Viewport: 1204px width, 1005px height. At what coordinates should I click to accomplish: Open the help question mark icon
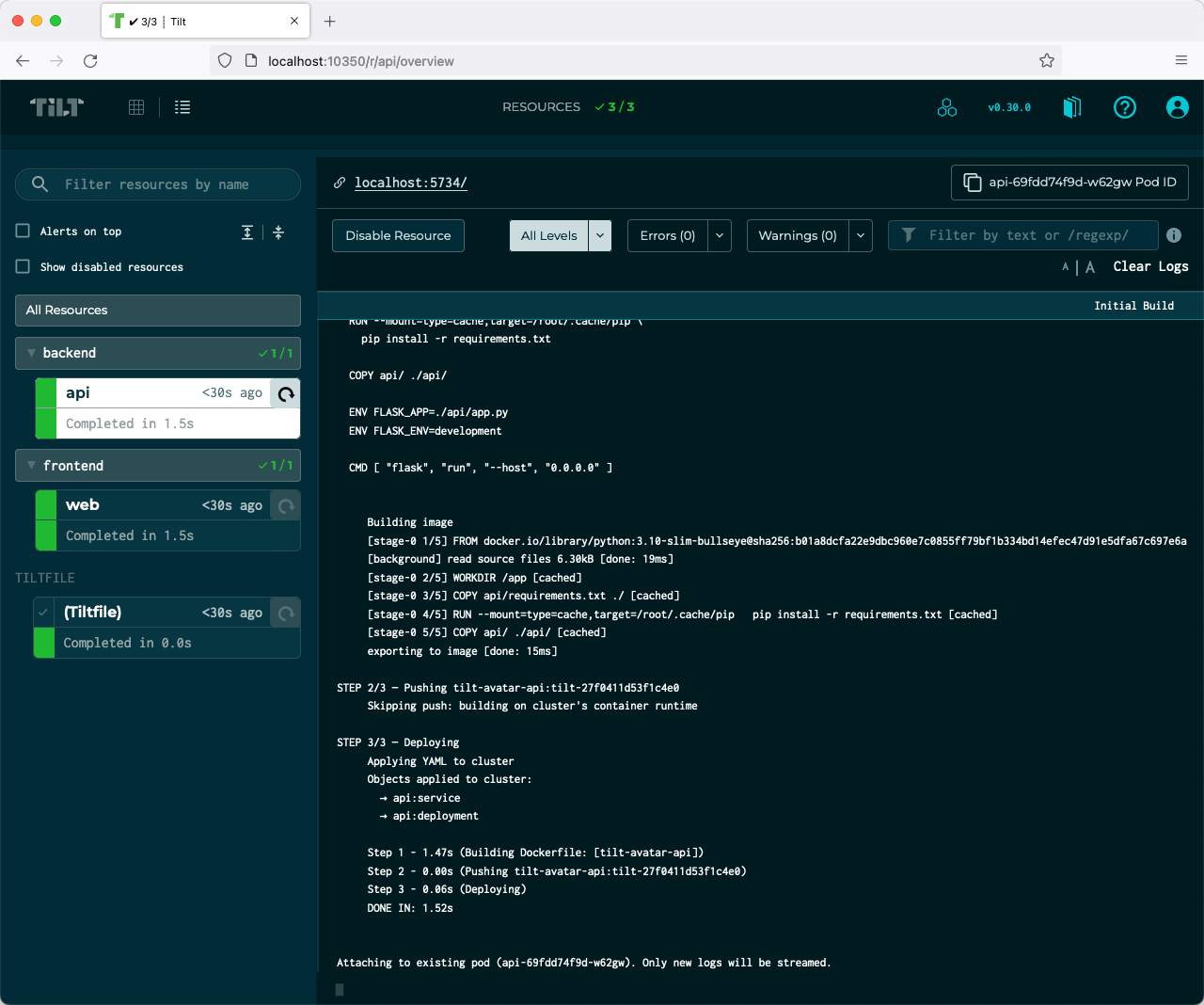pyautogui.click(x=1125, y=107)
